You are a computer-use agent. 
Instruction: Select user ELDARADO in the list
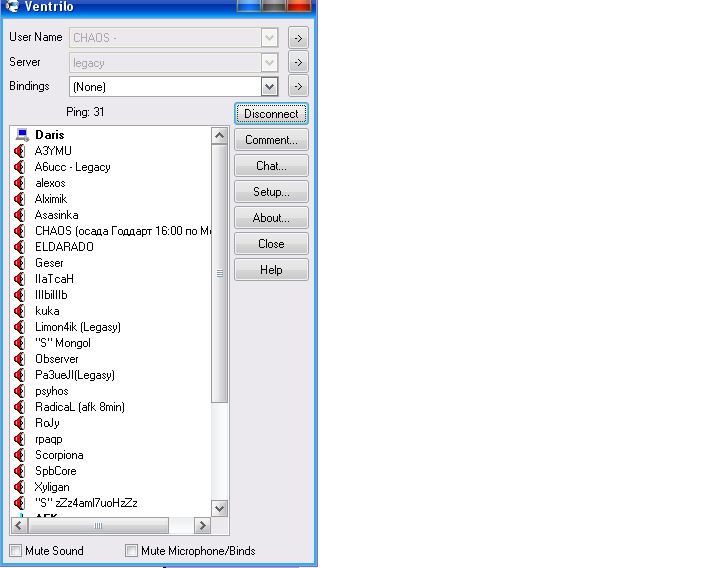click(64, 247)
